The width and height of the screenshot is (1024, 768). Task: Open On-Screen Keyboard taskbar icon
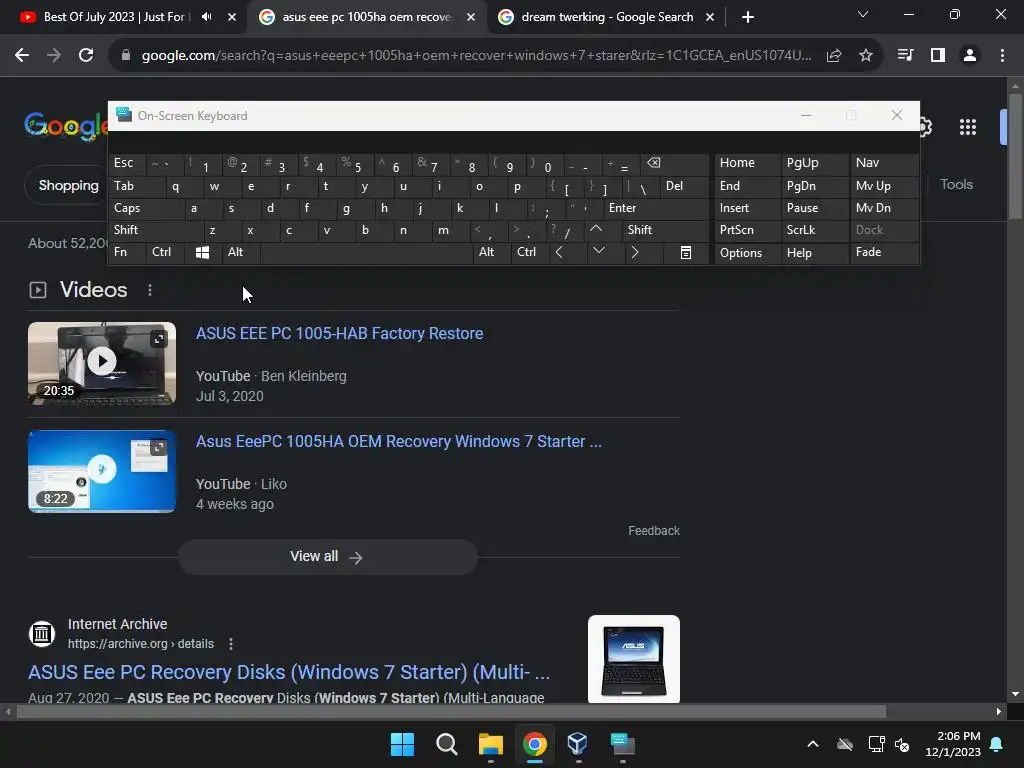622,744
